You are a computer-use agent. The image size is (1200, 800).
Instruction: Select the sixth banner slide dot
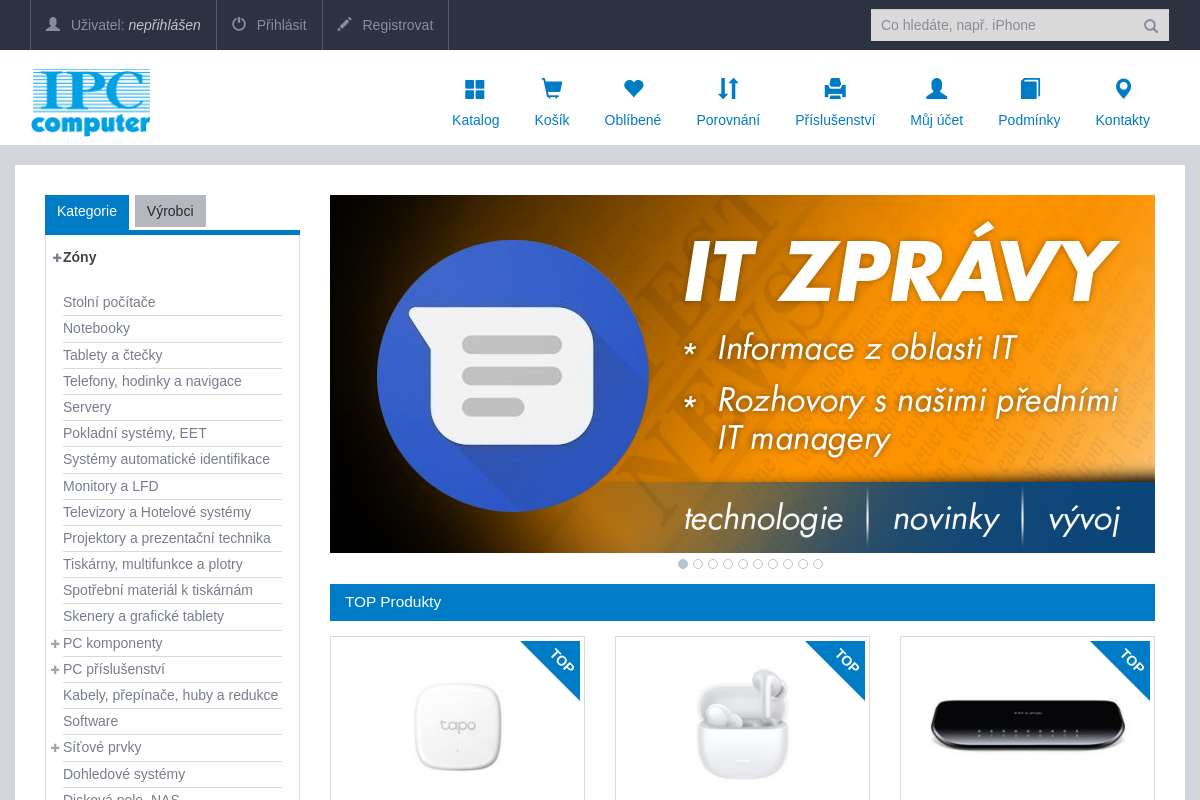pos(758,564)
